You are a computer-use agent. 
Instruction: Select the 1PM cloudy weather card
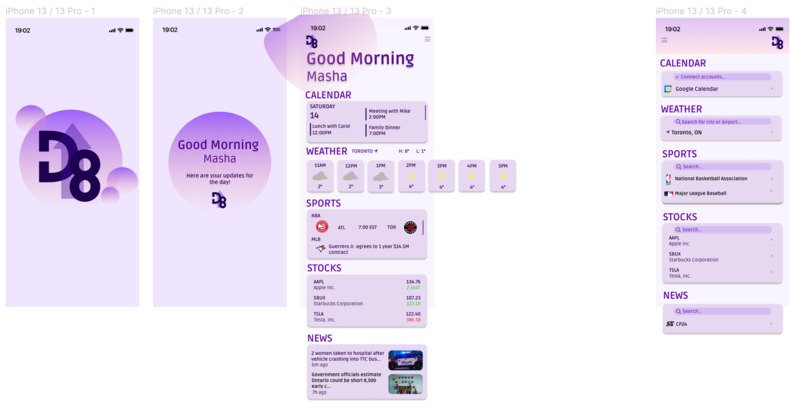(381, 176)
